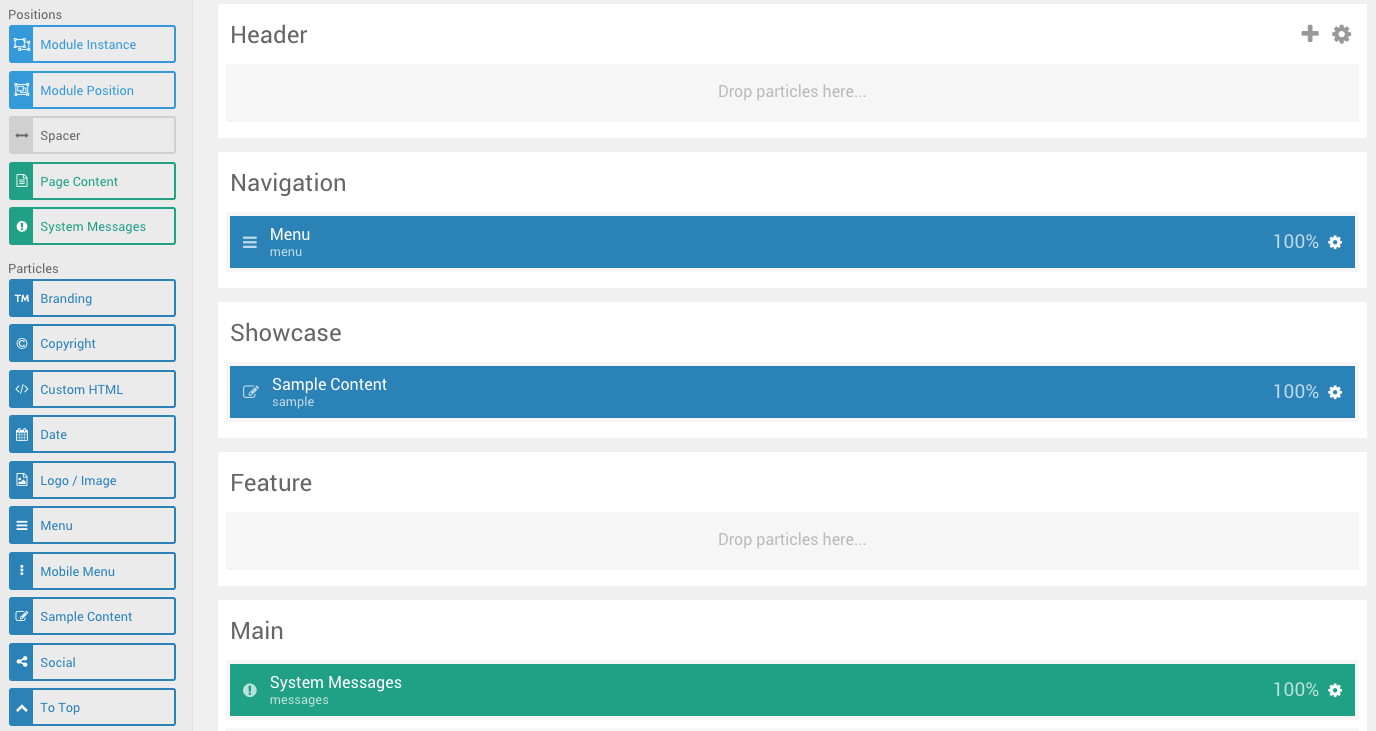Image resolution: width=1376 pixels, height=731 pixels.
Task: Click the Spacer item
Action: click(91, 135)
